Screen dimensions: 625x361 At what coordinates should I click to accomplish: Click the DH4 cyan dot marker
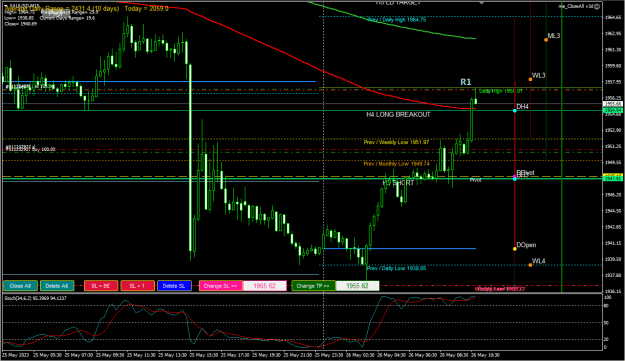coord(515,110)
